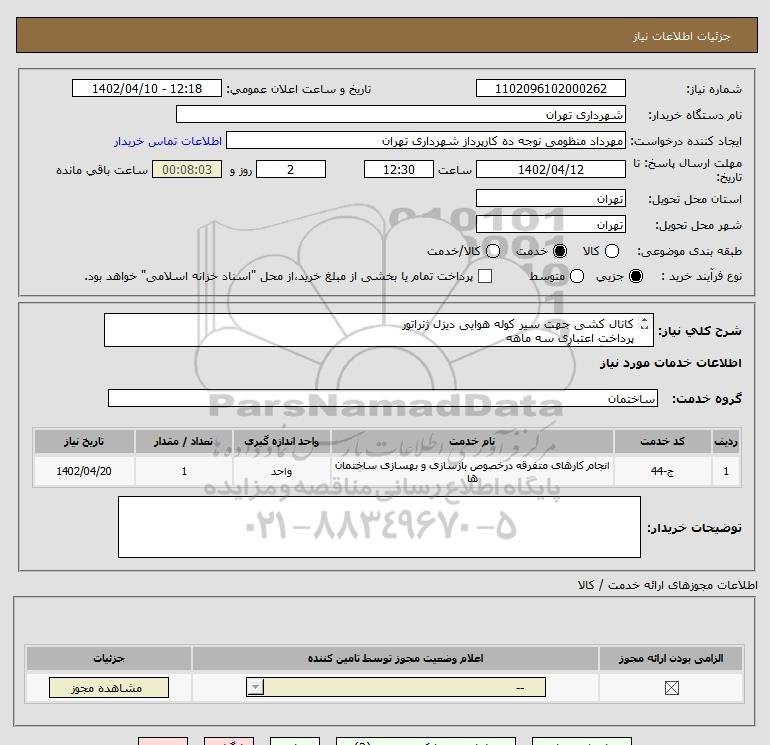770x745 pixels.
Task: Select the کالا/خدمت radio button
Action: tap(493, 251)
